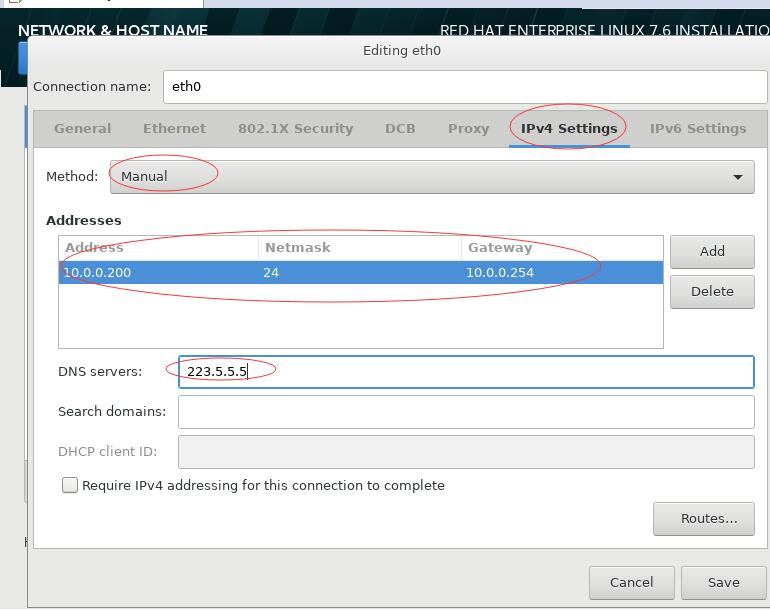Select the IPv4 Settings tab
This screenshot has height=610, width=770.
pyautogui.click(x=568, y=128)
